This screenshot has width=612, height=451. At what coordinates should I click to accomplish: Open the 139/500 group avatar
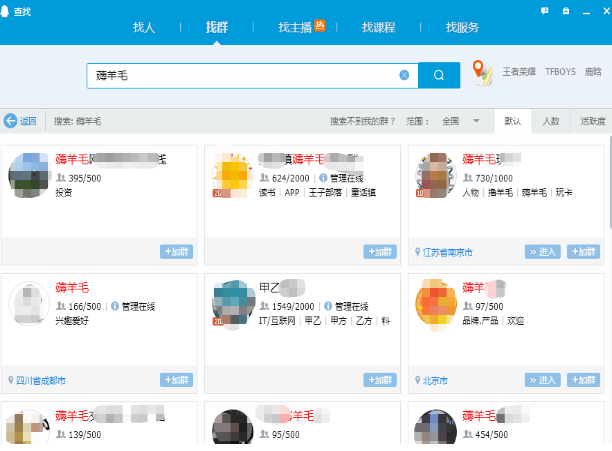(29, 427)
